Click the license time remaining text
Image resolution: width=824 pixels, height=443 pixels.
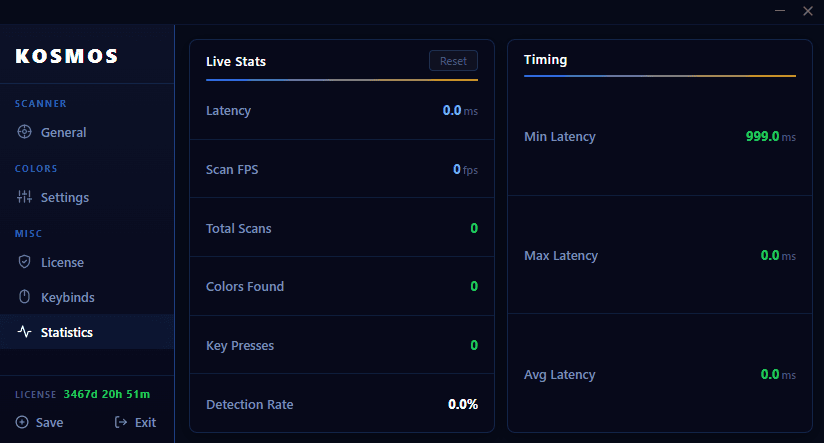click(x=107, y=394)
